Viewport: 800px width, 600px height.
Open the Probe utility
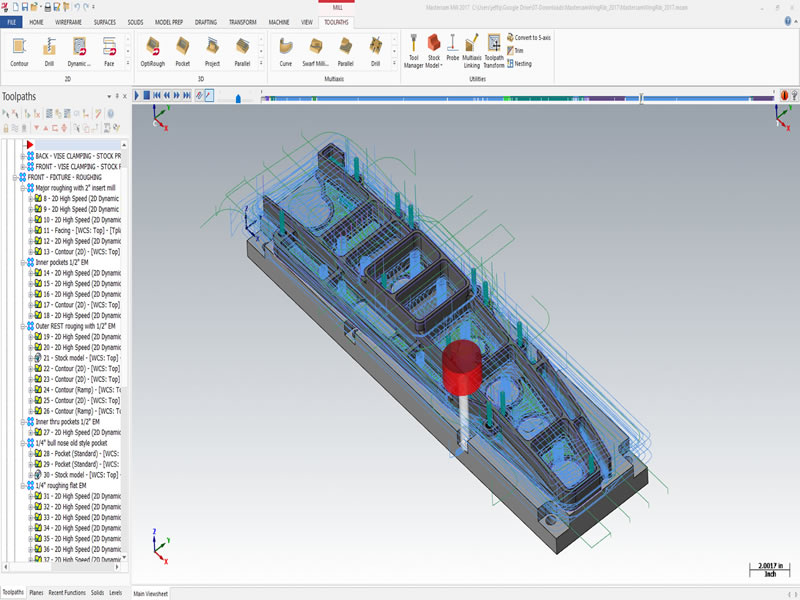tap(452, 48)
